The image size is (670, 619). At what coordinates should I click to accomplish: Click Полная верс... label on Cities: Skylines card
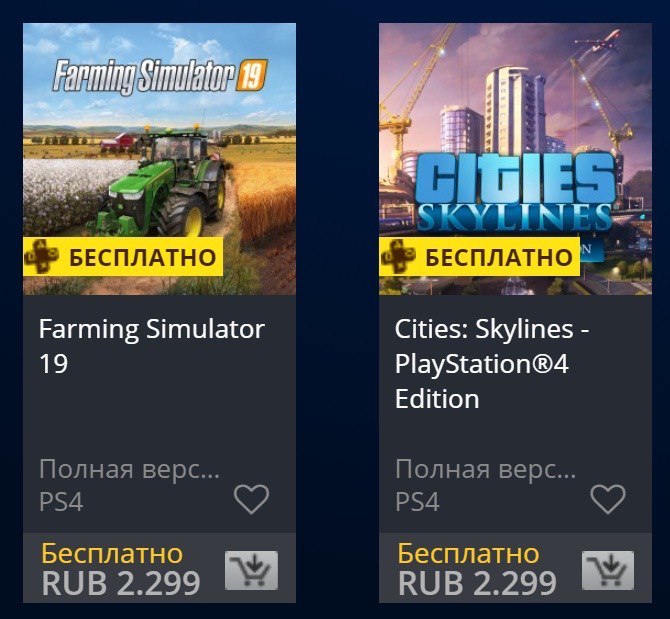click(486, 469)
